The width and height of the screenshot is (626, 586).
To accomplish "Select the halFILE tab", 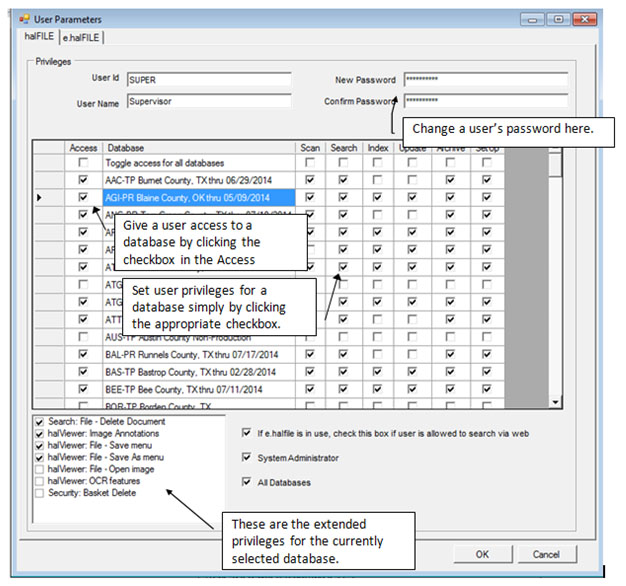I will (x=38, y=37).
